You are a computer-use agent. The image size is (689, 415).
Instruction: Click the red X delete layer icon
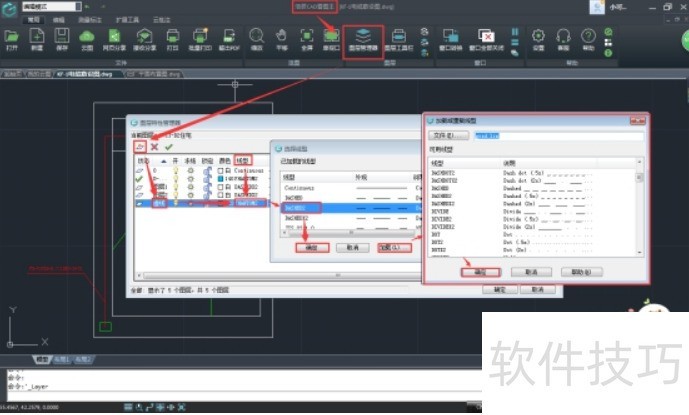point(154,146)
